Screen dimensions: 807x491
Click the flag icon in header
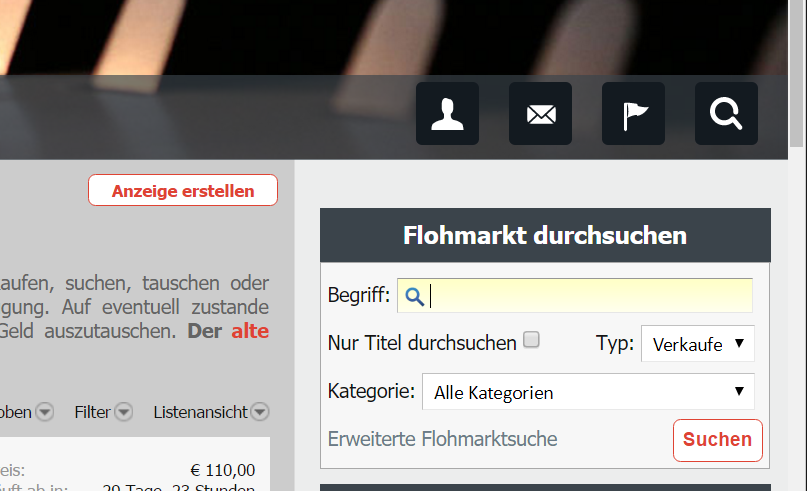tap(633, 114)
